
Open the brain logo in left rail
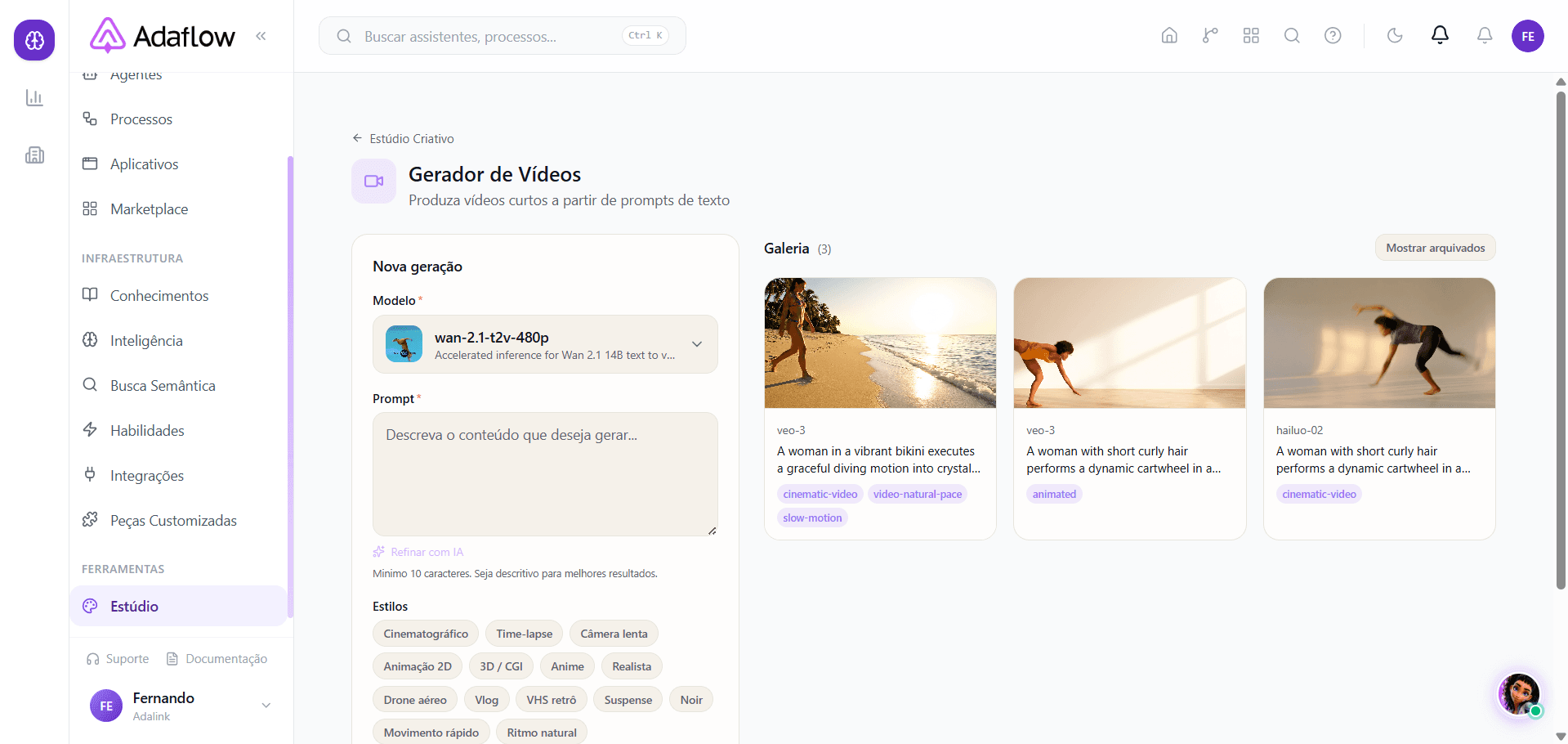coord(34,40)
